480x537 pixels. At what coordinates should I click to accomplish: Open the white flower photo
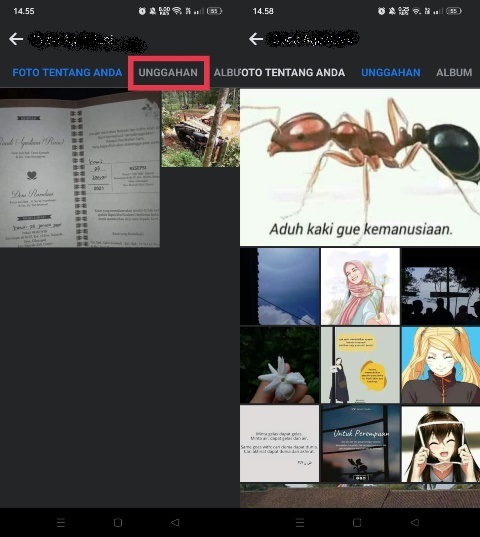(280, 365)
